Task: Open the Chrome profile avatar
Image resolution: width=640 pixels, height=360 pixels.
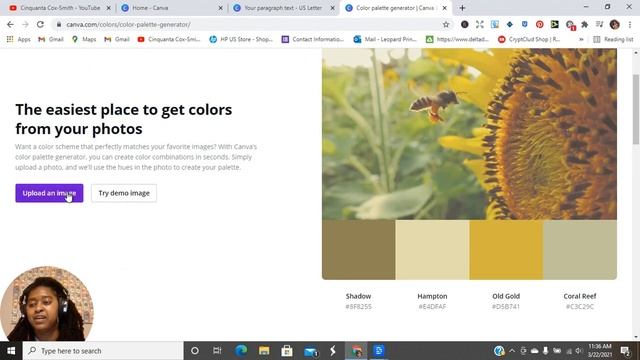Action: 615,24
